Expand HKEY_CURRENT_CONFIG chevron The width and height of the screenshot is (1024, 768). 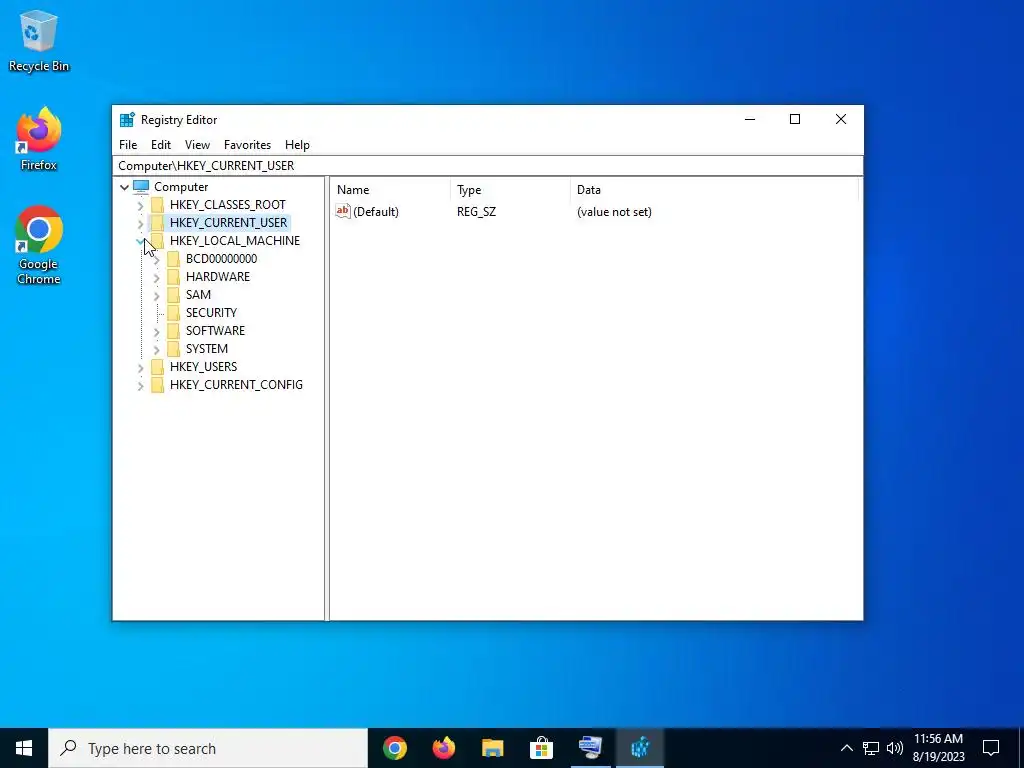pyautogui.click(x=140, y=386)
